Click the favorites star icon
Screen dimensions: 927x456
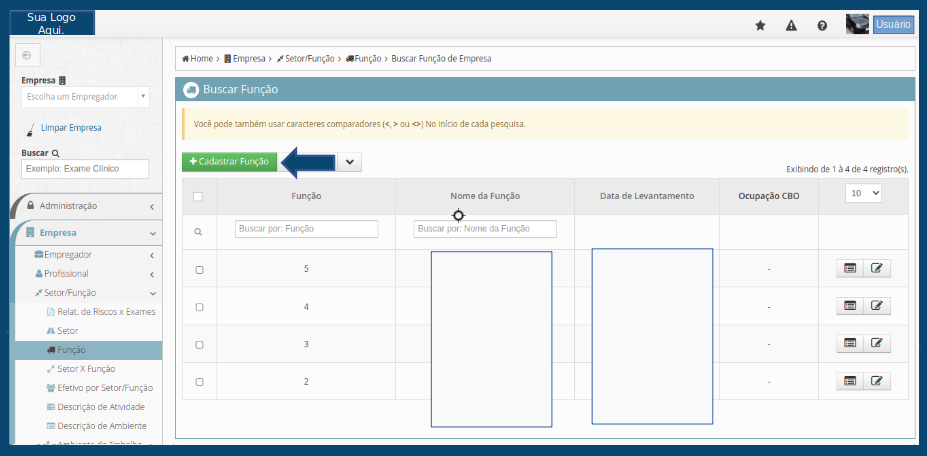tap(760, 25)
